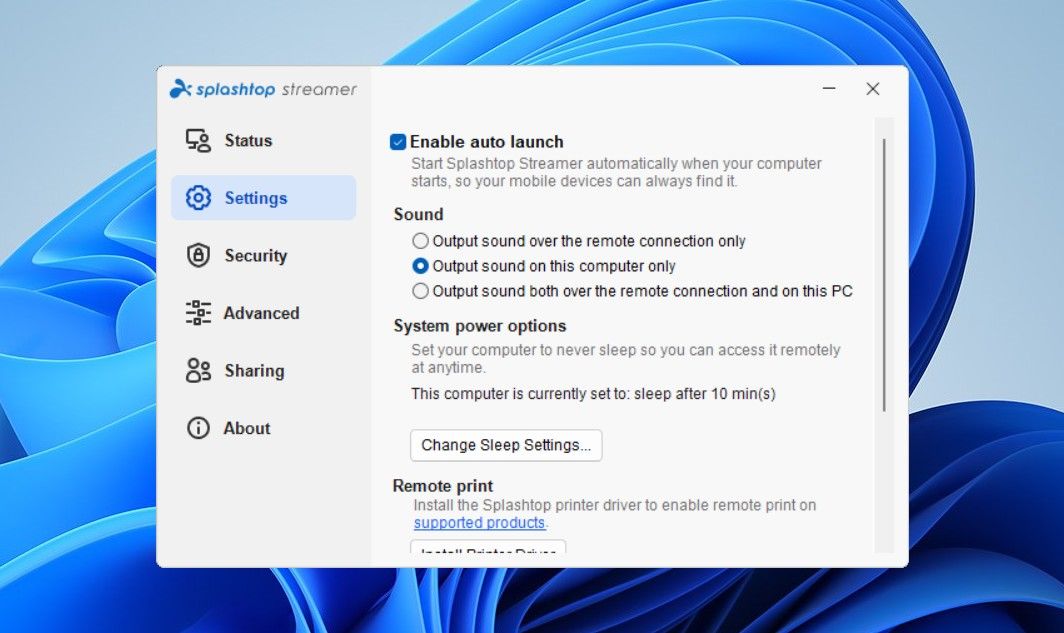1064x633 pixels.
Task: Uncheck the Enable auto launch checkbox
Action: (398, 142)
